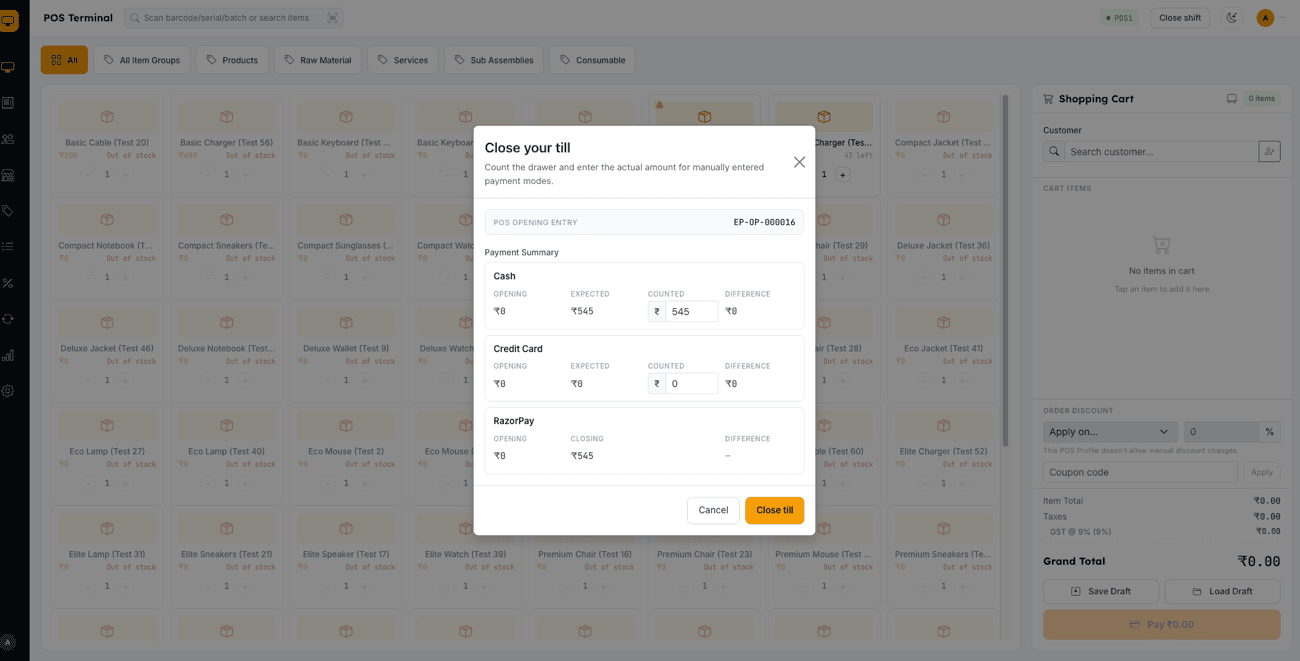Click the list icon in left sidebar
This screenshot has height=661, width=1300.
click(x=8, y=247)
